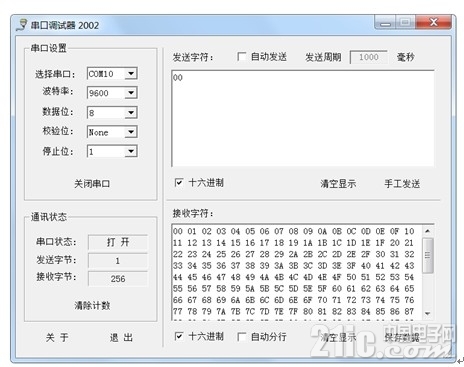Screen dimensions: 464x367
Task: Click the receive scrollbar down arrow
Action: pos(428,314)
